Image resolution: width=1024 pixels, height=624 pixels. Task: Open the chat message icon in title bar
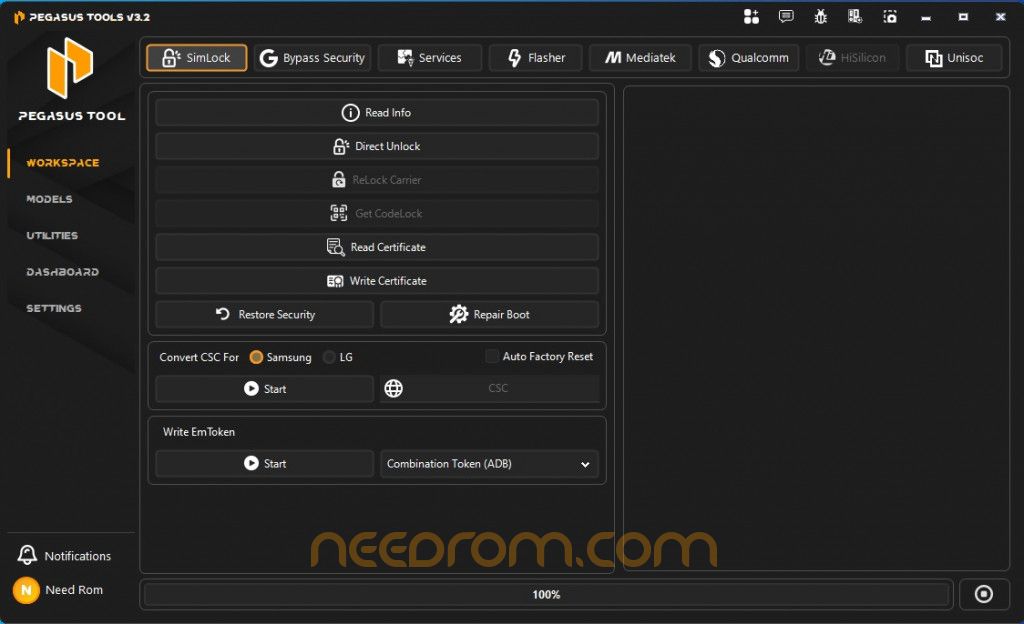coord(786,17)
